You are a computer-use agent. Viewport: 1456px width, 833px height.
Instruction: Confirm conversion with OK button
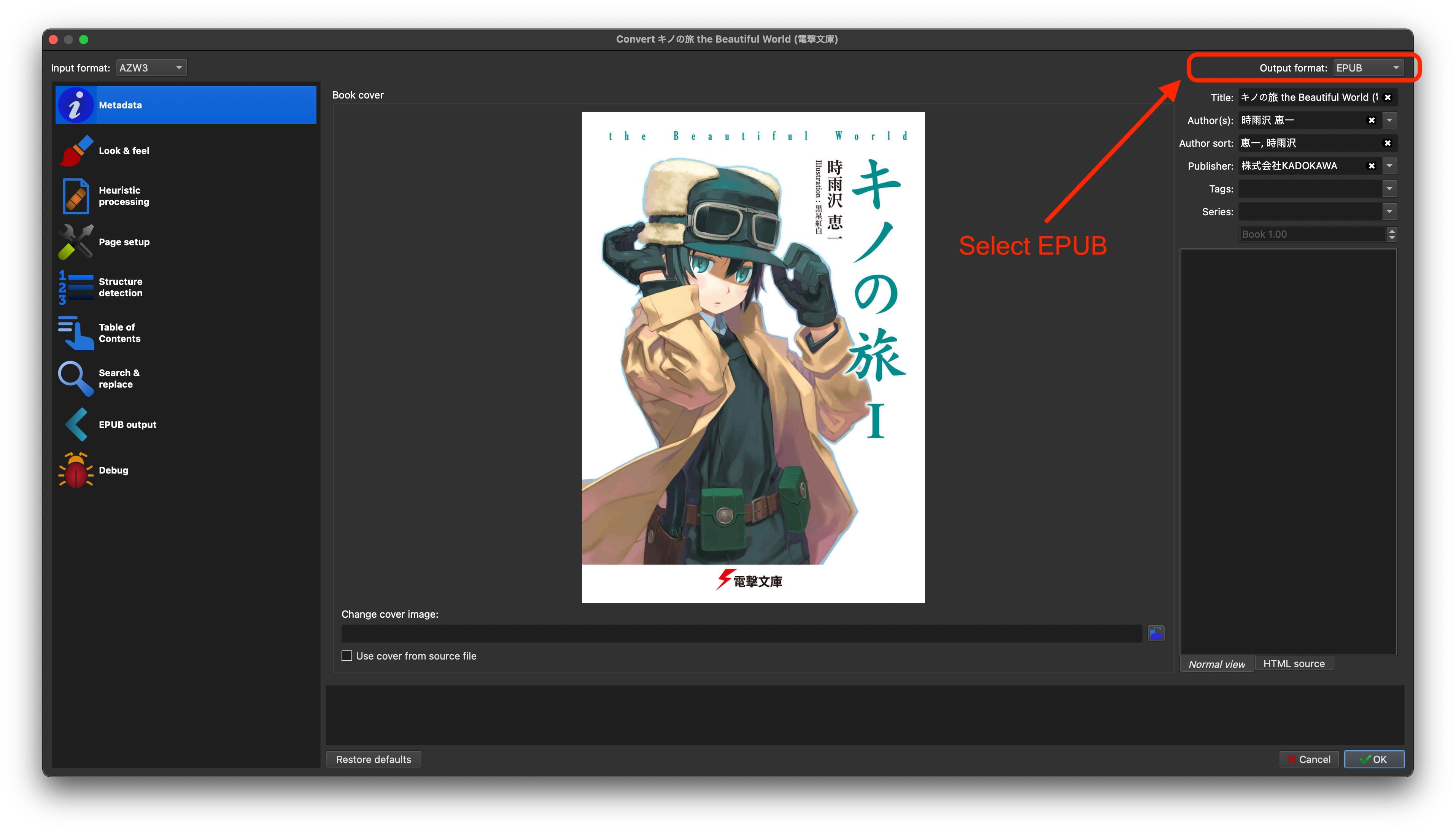[1374, 759]
